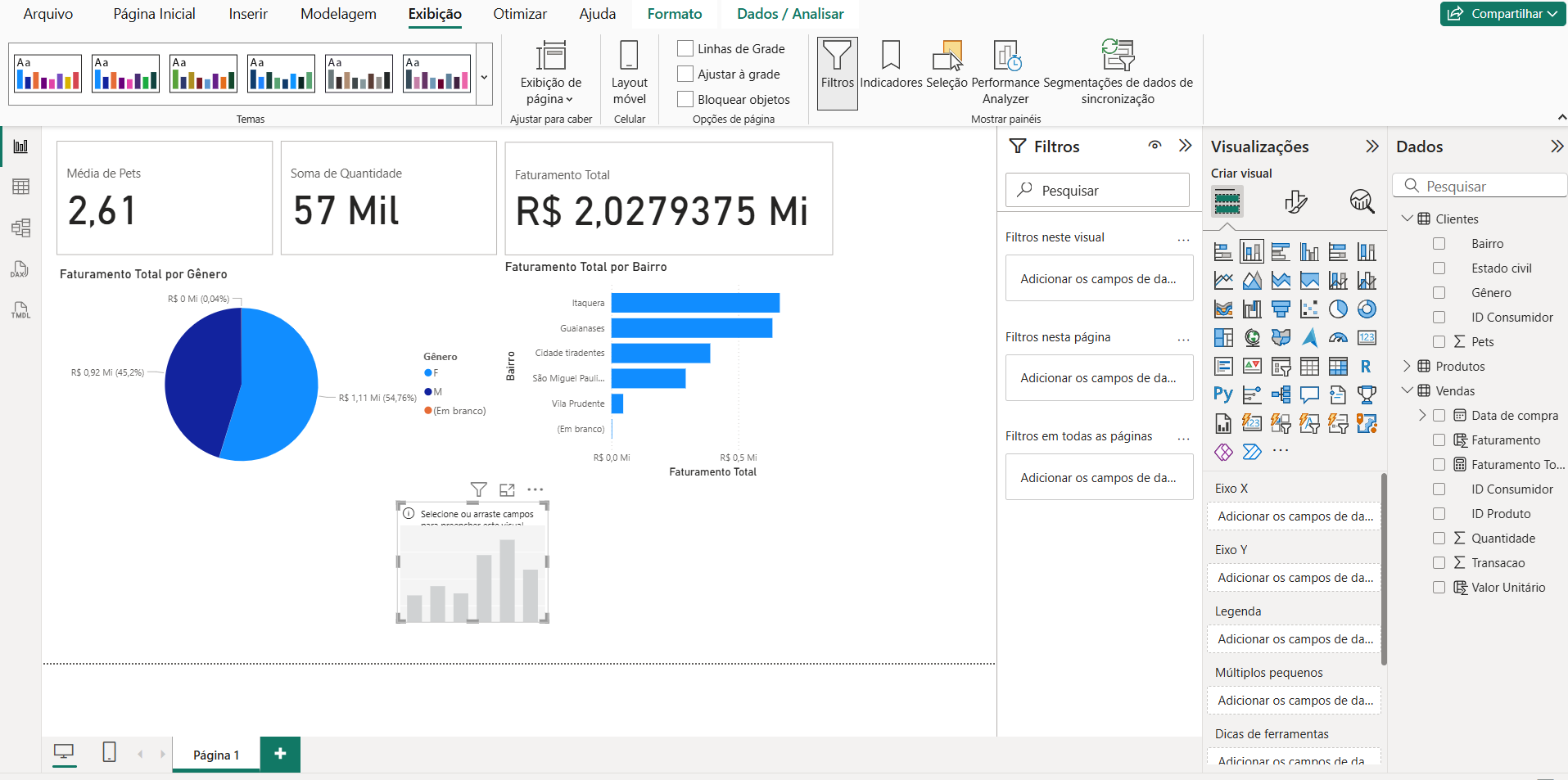Select the waterfall chart icon
The image size is (1568, 780).
1252,309
